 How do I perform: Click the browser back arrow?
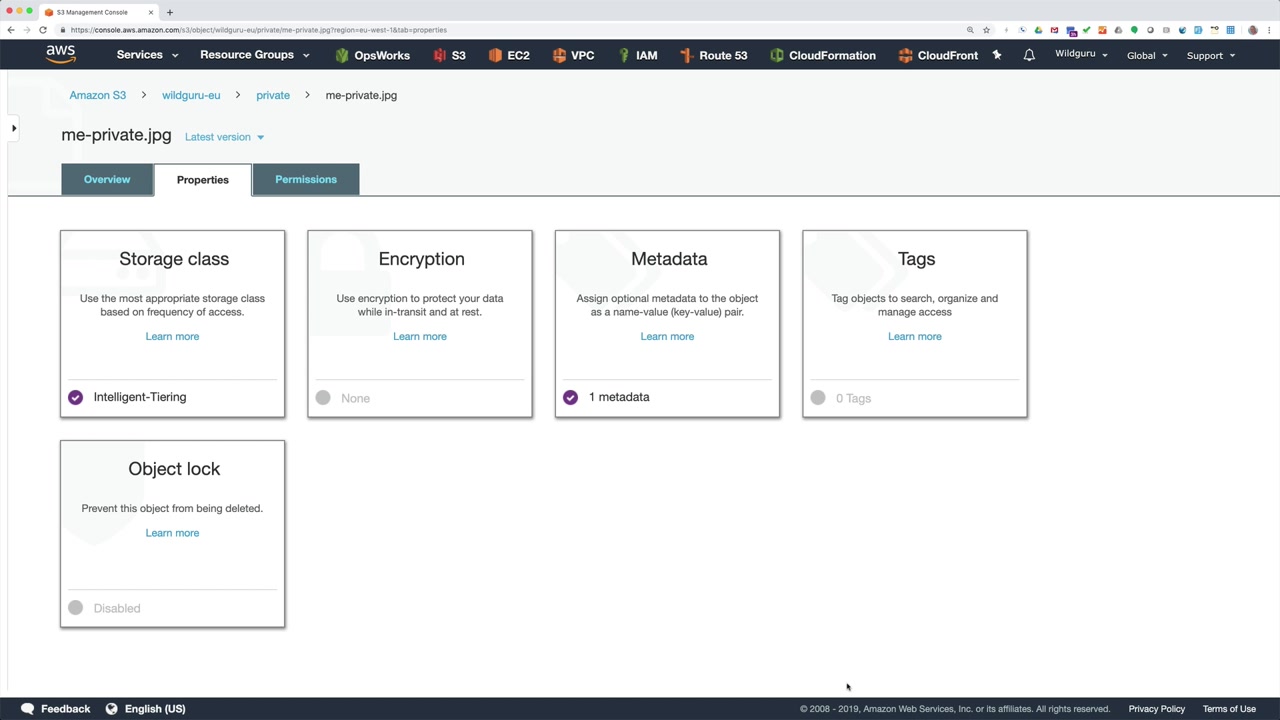point(11,30)
